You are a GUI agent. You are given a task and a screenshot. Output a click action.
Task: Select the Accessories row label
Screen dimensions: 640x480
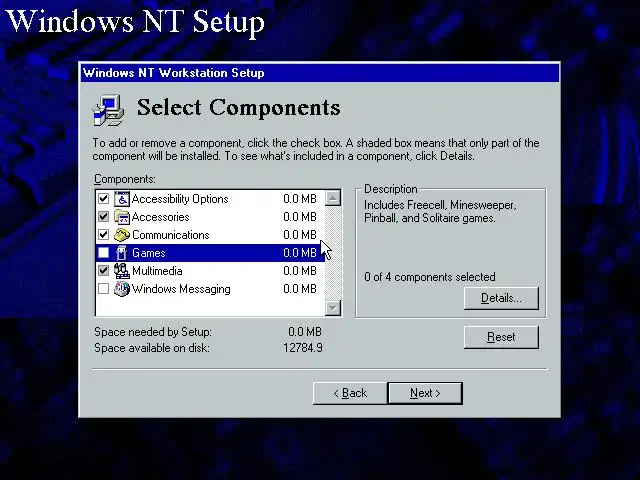click(160, 217)
